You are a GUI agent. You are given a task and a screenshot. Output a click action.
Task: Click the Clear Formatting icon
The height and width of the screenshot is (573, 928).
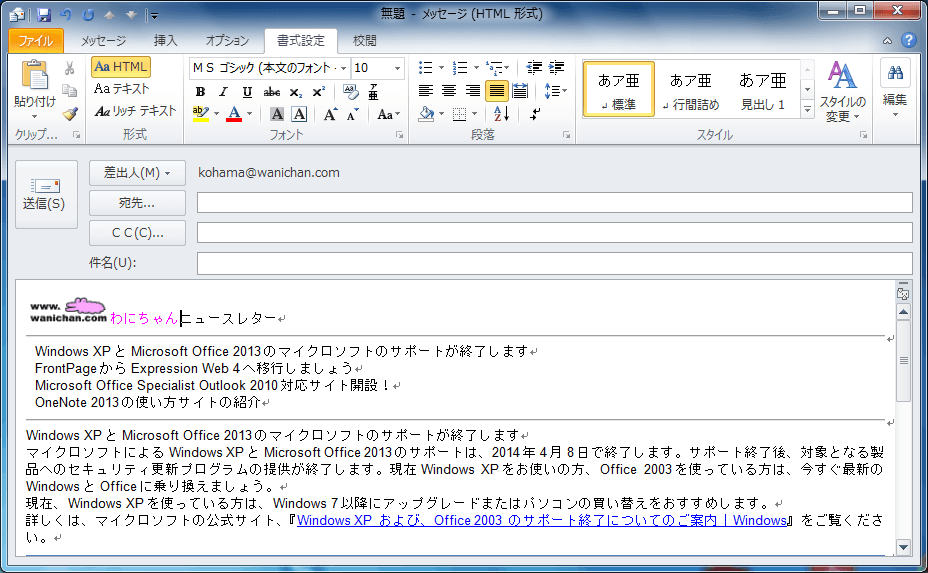pyautogui.click(x=350, y=92)
